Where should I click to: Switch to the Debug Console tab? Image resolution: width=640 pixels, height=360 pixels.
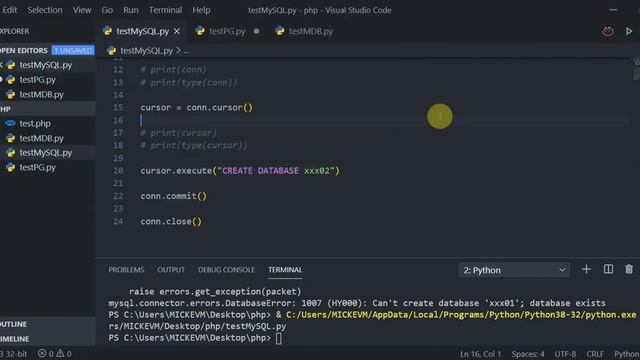point(226,270)
